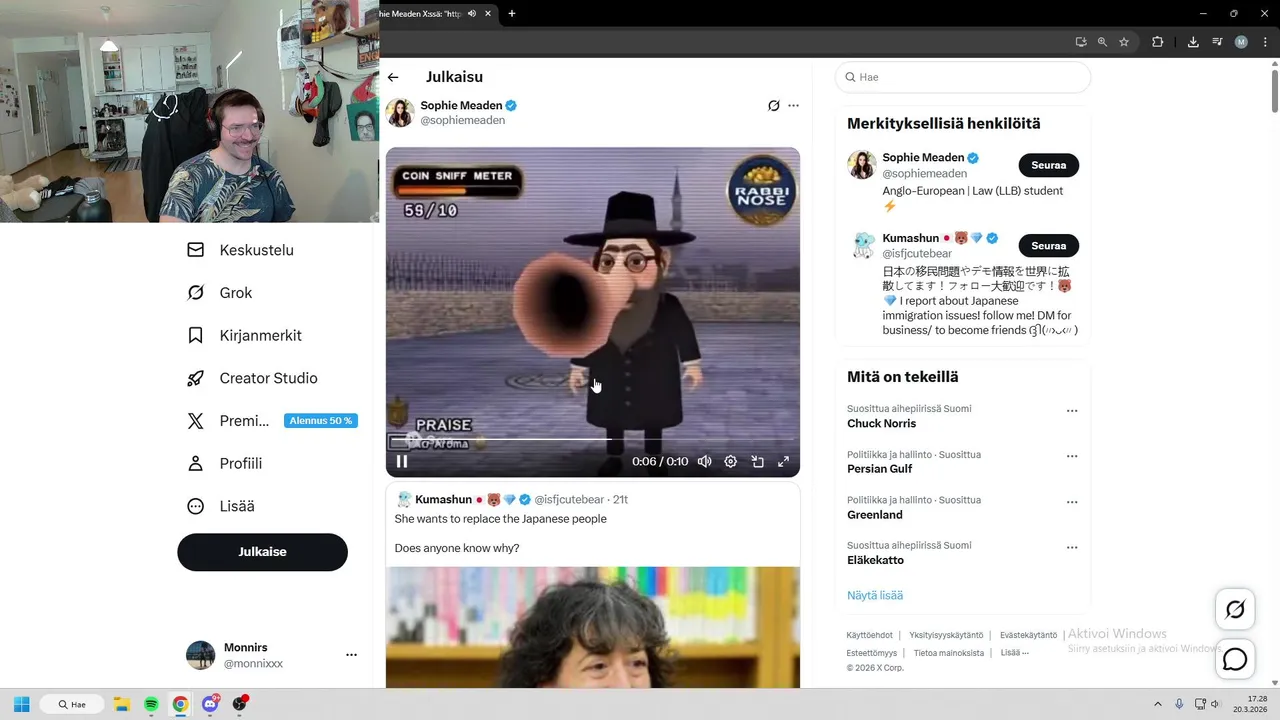Click Näytä lisää to show more trends
Viewport: 1280px width, 720px height.
[x=875, y=595]
